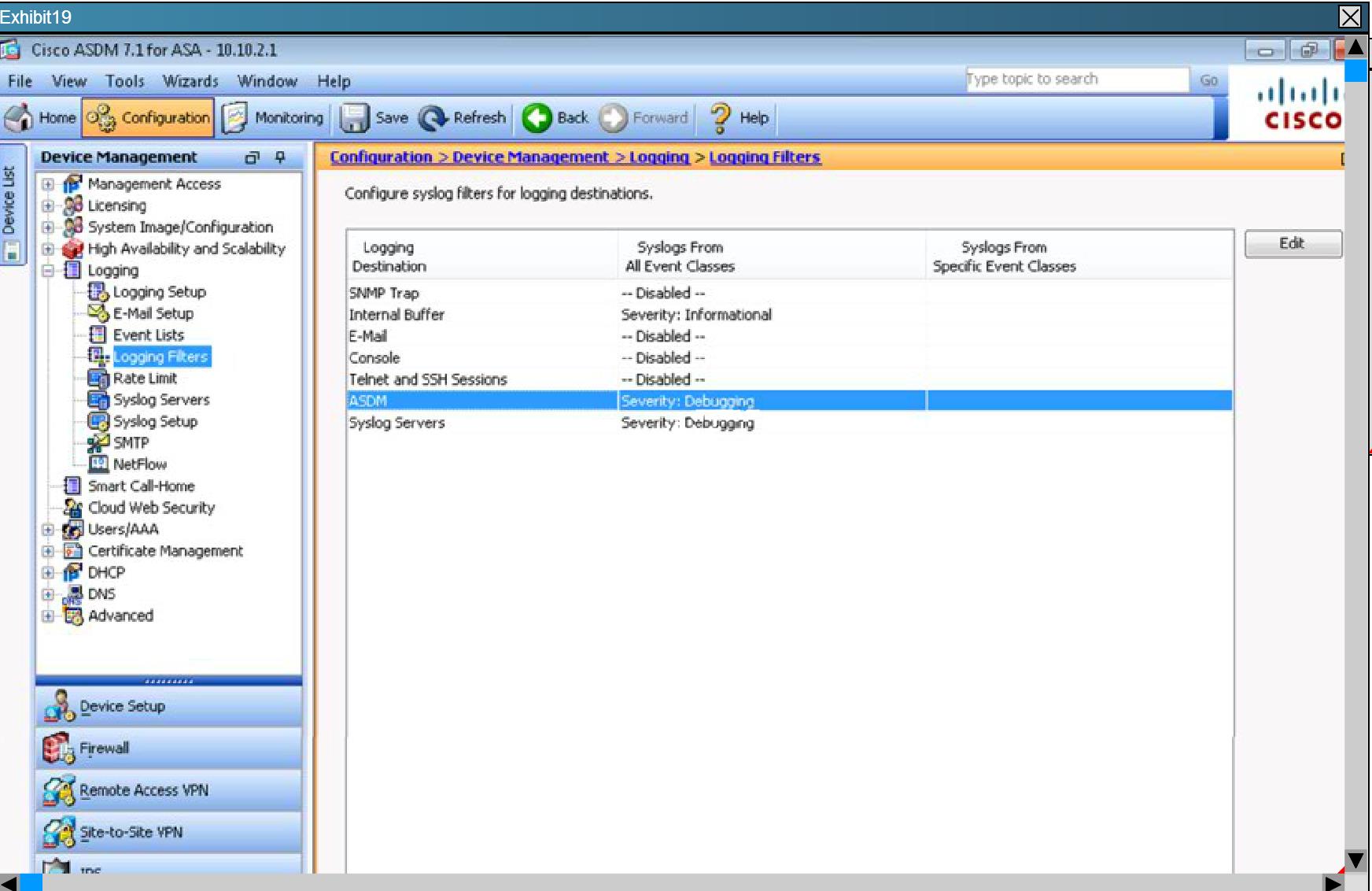Click the Event Lists tree icon

click(98, 335)
